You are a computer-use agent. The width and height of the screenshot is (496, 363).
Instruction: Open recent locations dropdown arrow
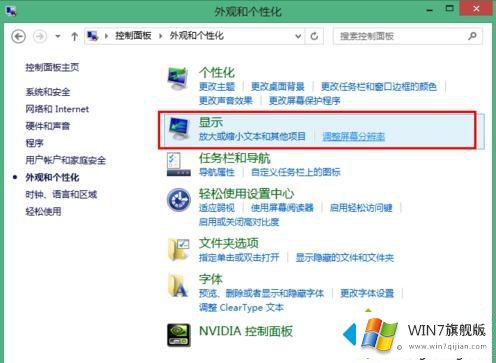tap(58, 36)
